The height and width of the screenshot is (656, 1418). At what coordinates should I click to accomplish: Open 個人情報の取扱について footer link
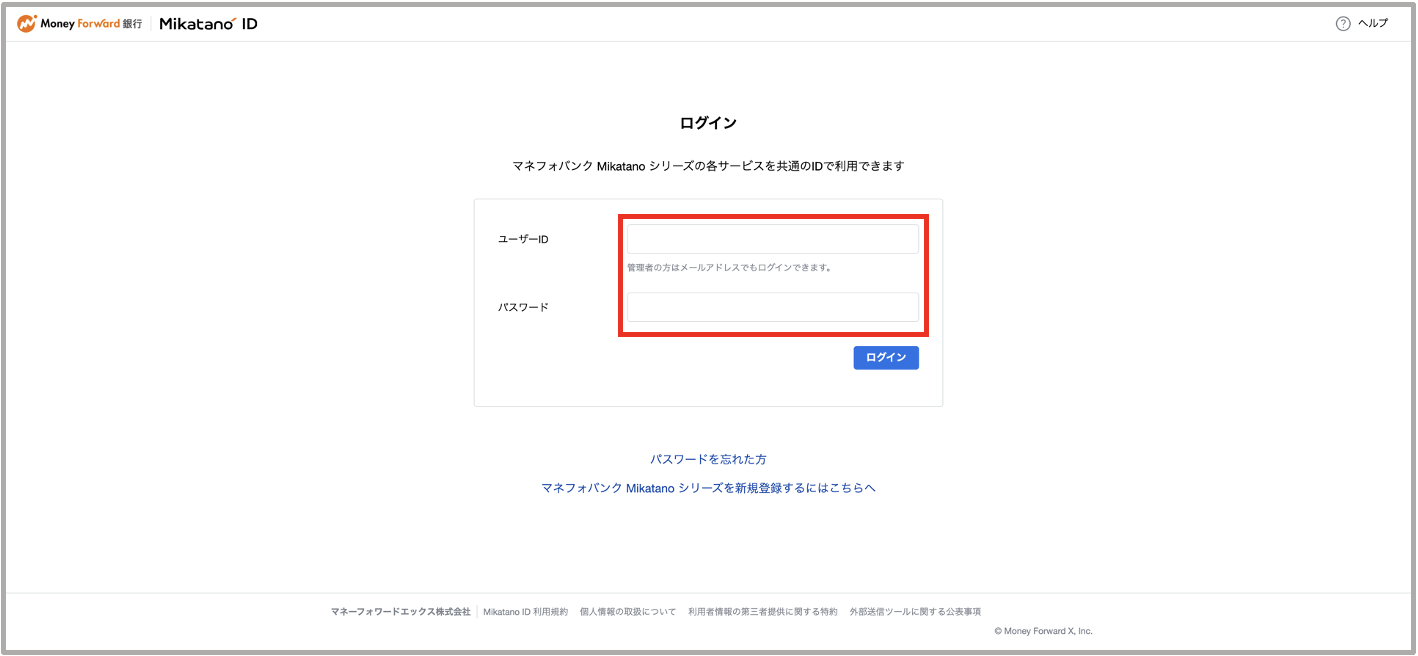coord(628,612)
